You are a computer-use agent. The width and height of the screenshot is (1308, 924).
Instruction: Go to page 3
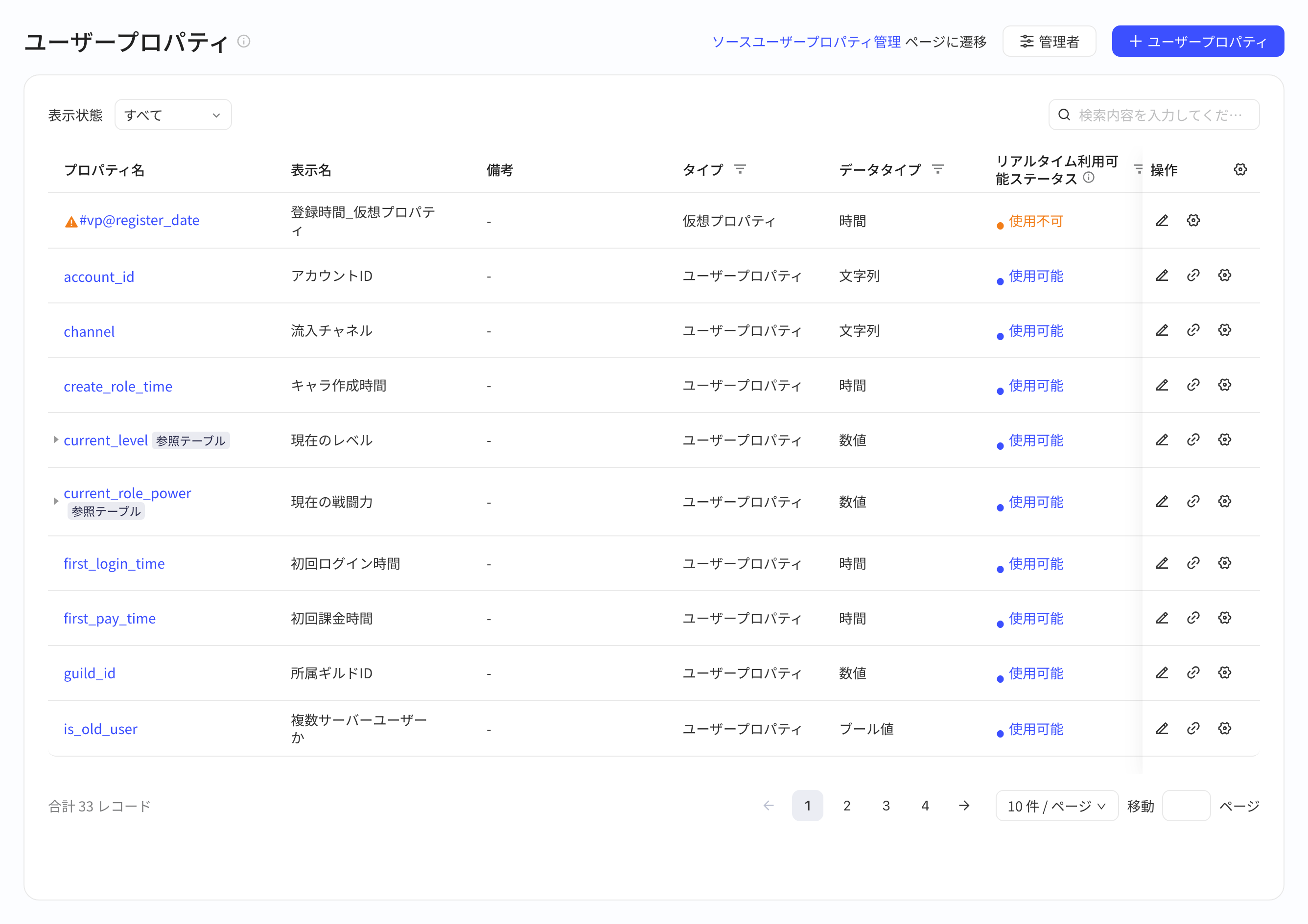[885, 806]
